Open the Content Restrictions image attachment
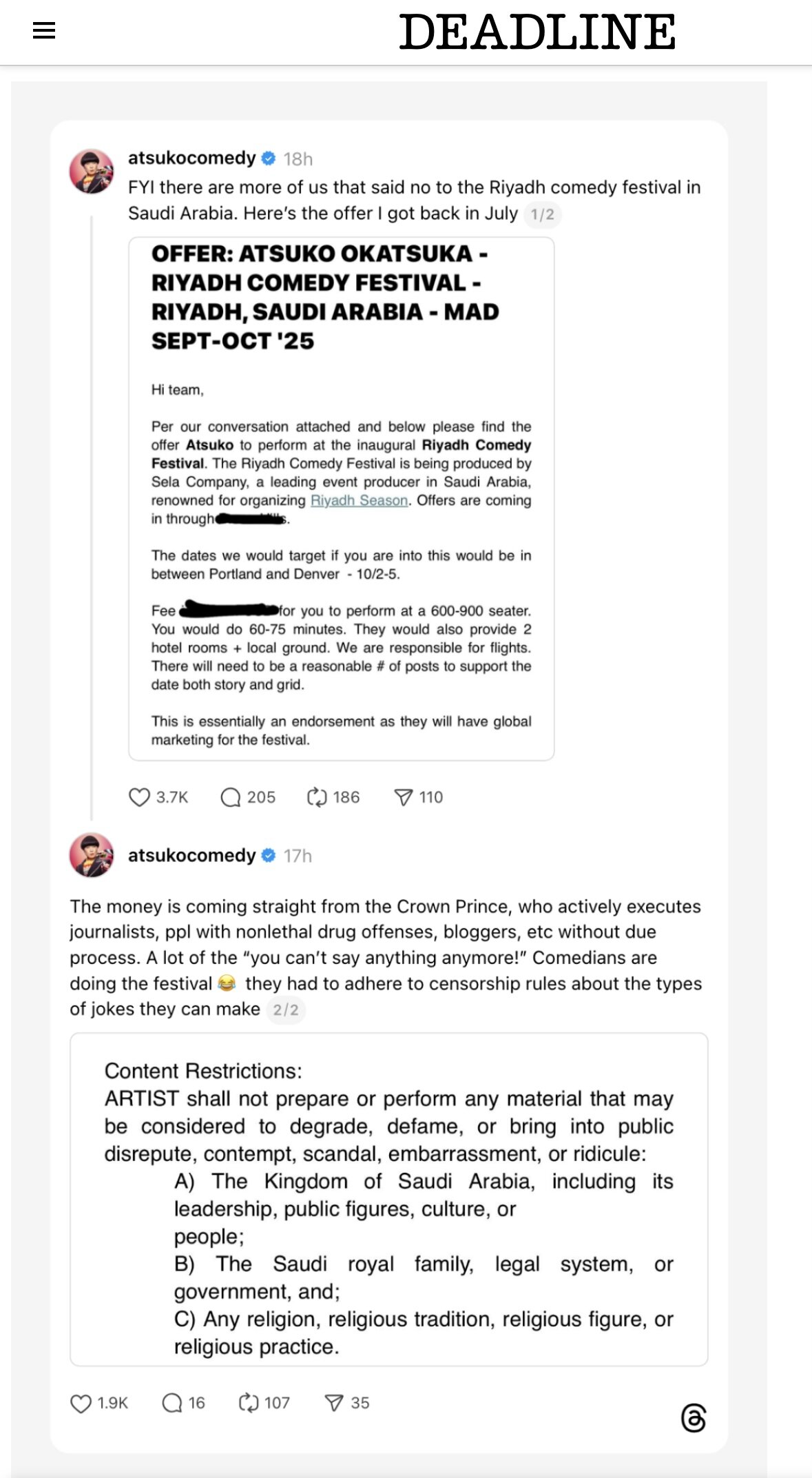The height and width of the screenshot is (1478, 812). [x=389, y=1199]
